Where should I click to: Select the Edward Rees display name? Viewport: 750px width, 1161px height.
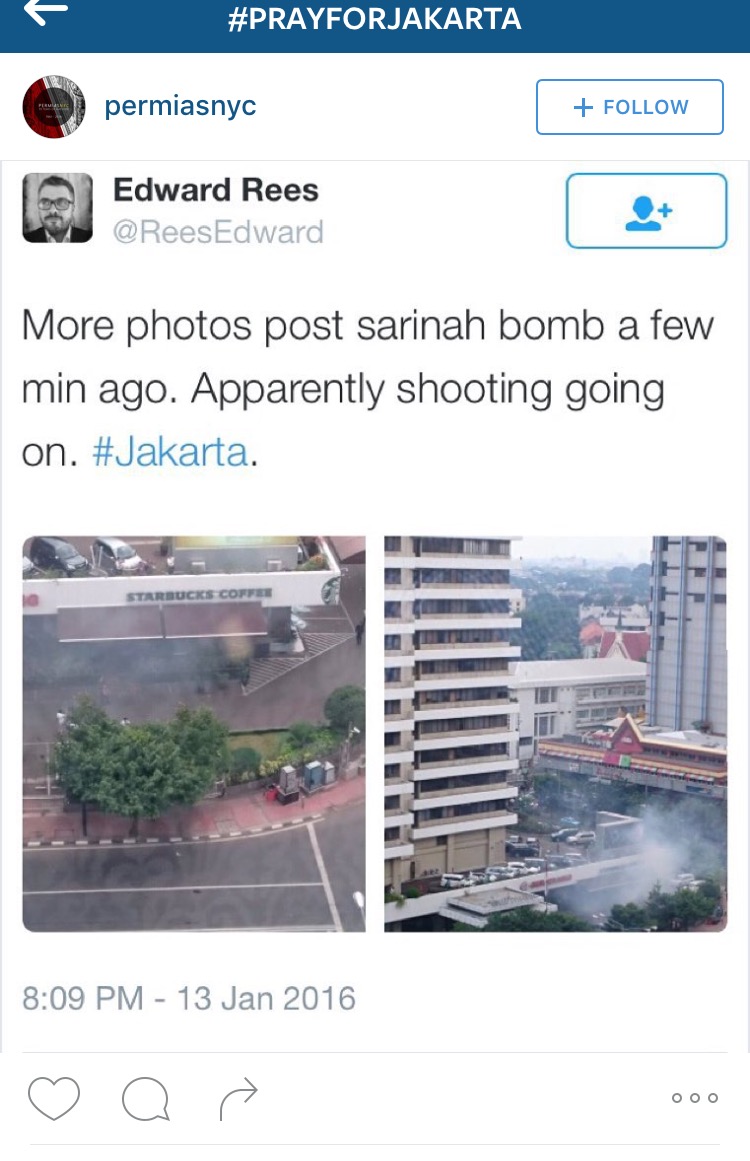[x=215, y=190]
